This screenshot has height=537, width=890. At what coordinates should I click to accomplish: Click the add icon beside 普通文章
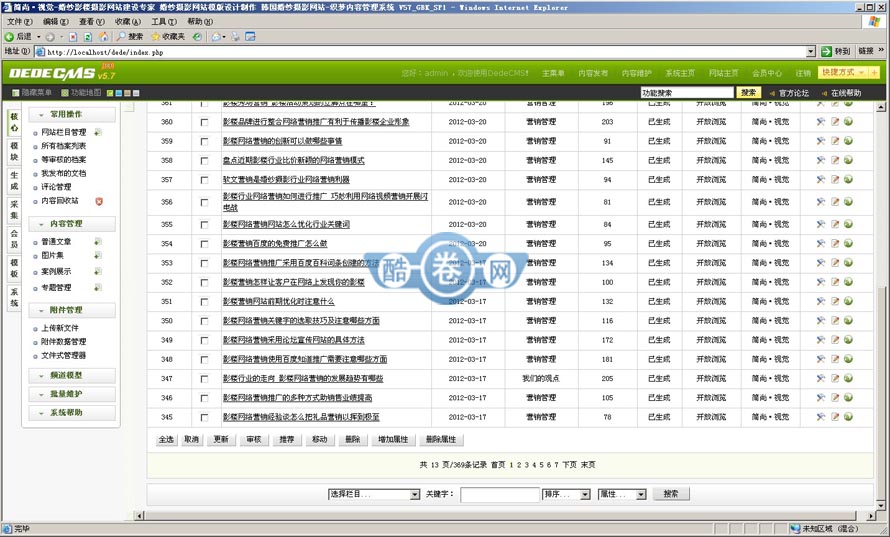coord(98,242)
